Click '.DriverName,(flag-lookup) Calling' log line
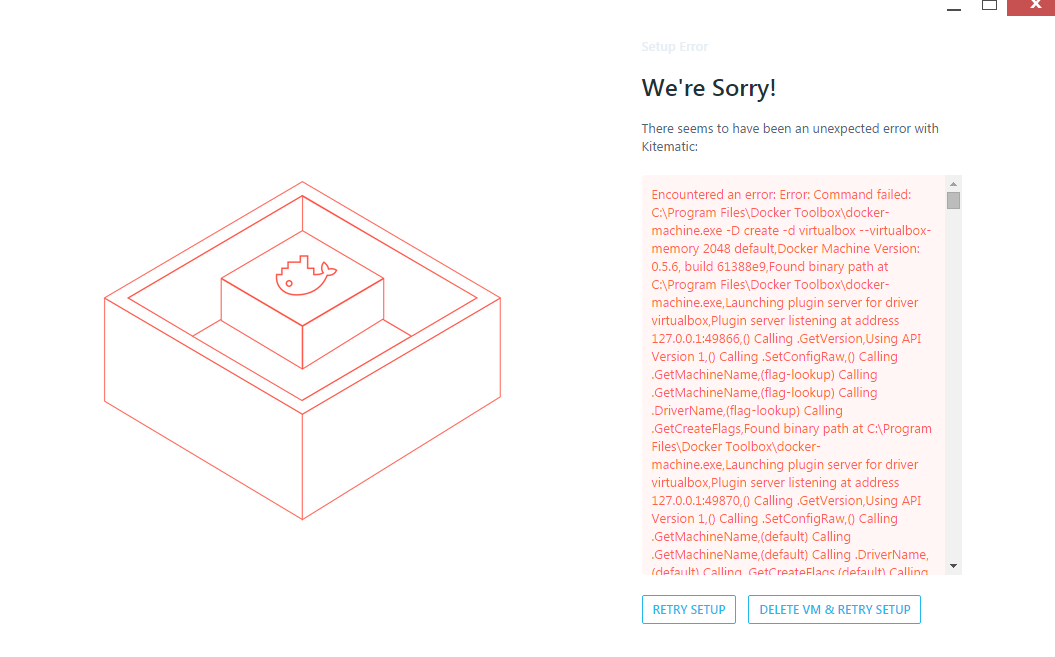 tap(747, 411)
